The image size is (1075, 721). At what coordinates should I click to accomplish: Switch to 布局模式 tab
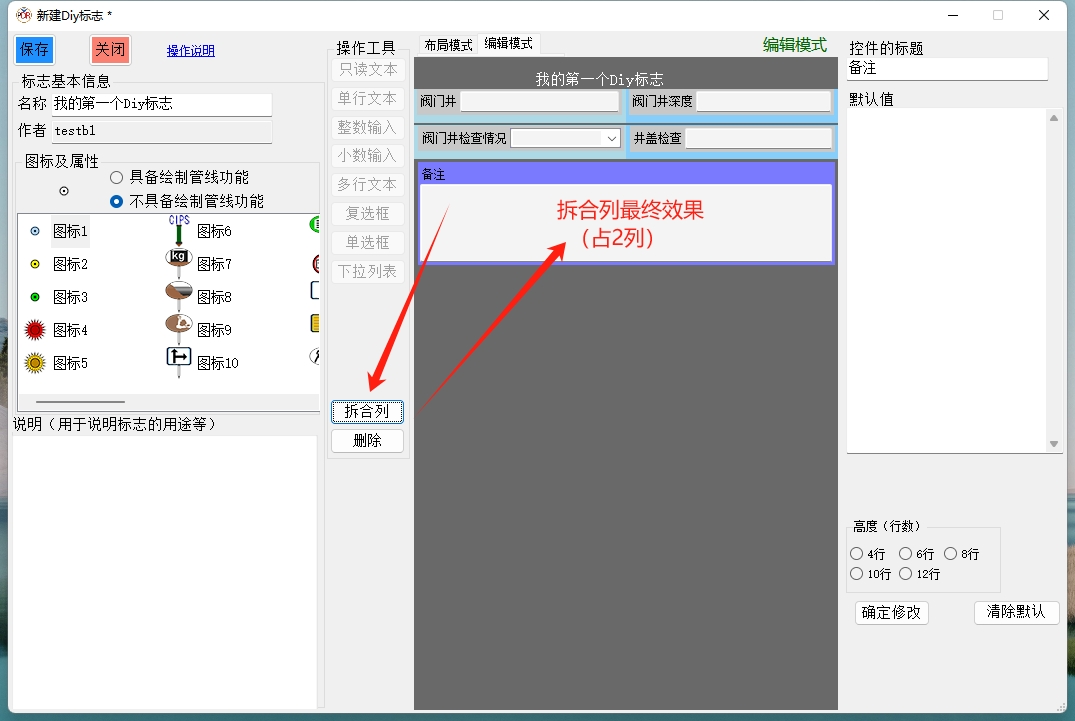tap(448, 45)
